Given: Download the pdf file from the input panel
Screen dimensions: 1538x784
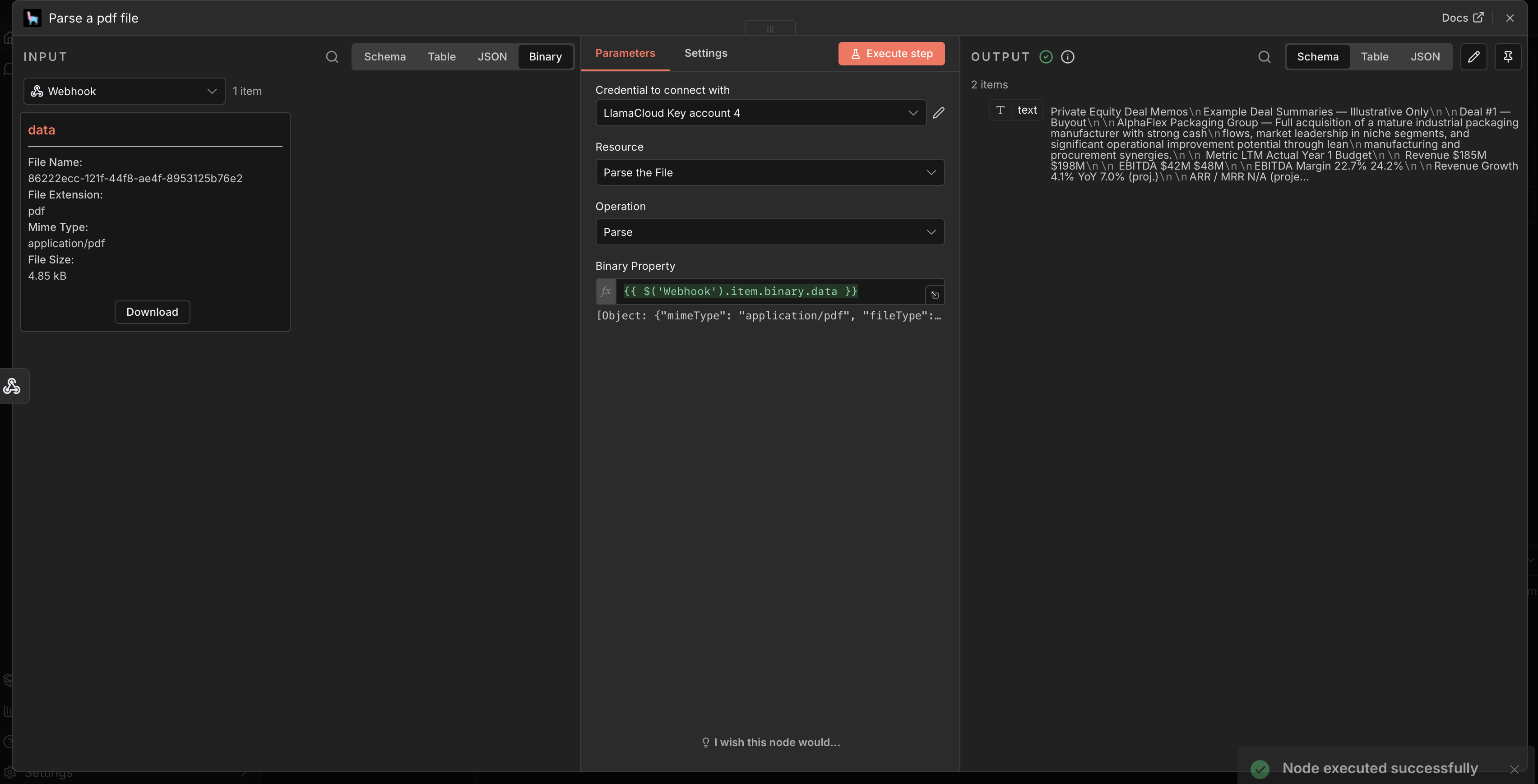Looking at the screenshot, I should click(152, 311).
